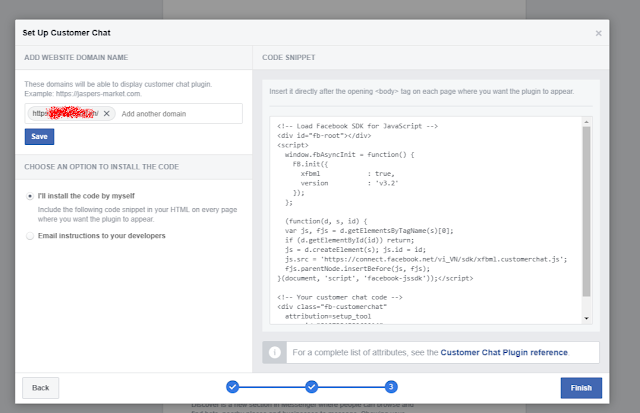Click the code snippet scrollbar thumb
640x413 pixels.
(587, 211)
